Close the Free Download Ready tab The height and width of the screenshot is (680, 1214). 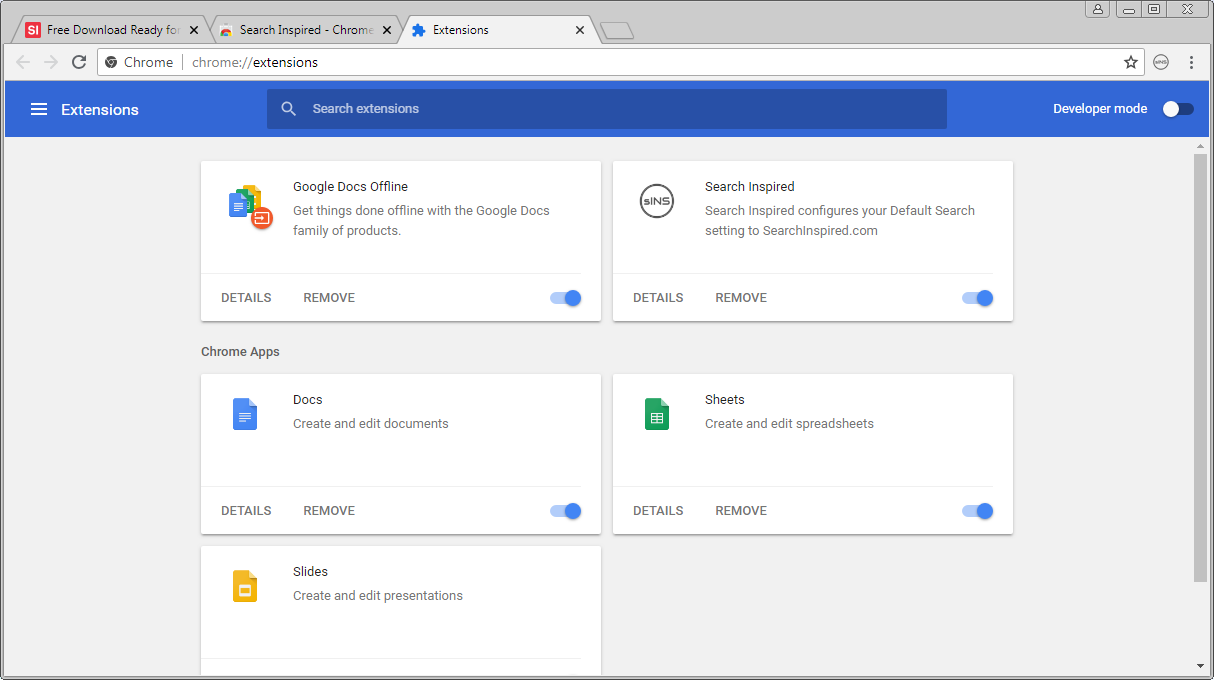194,30
